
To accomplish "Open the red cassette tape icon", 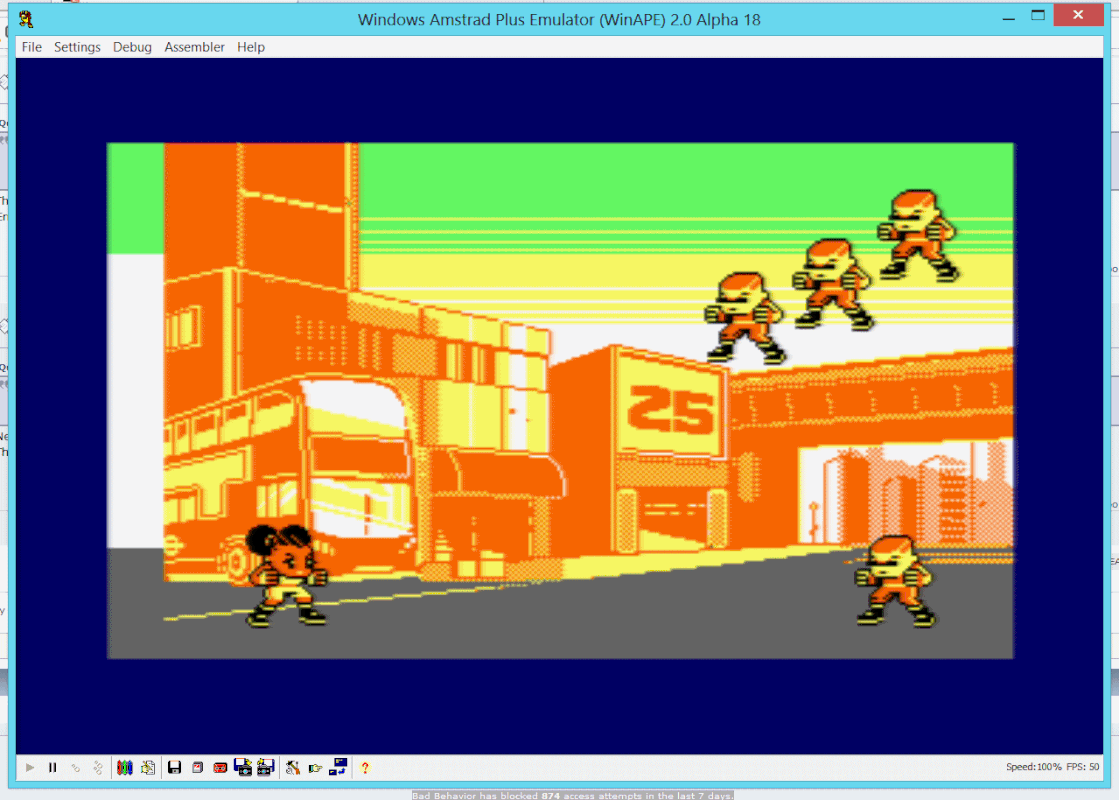I will (220, 768).
